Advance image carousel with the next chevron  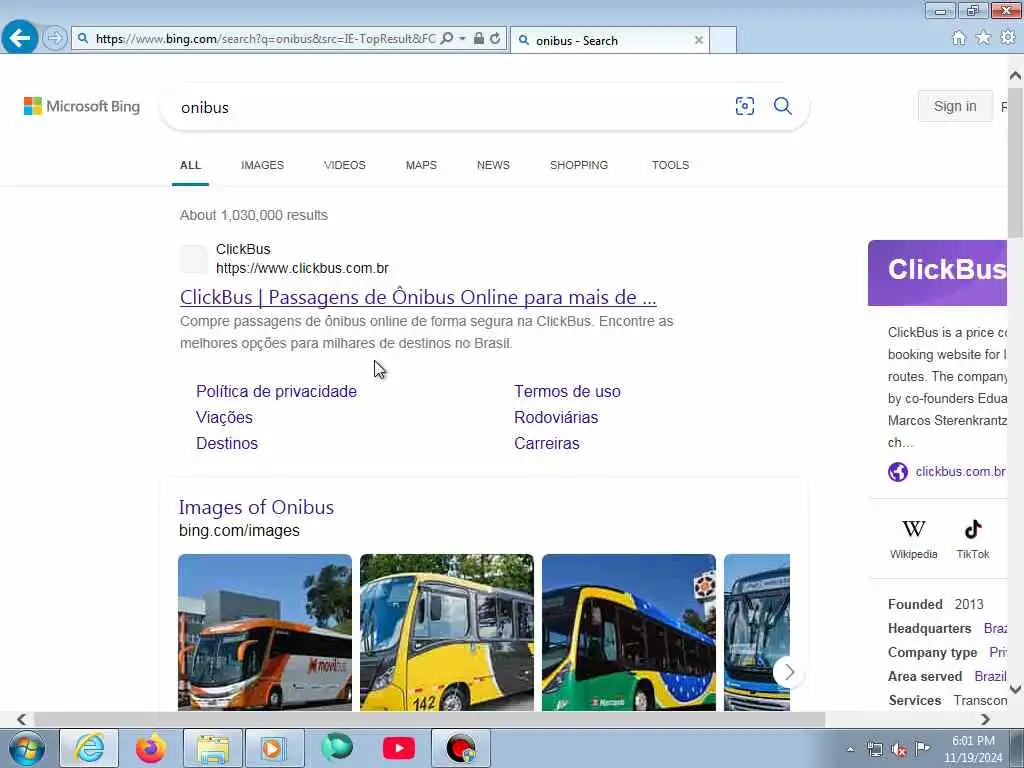(x=789, y=671)
